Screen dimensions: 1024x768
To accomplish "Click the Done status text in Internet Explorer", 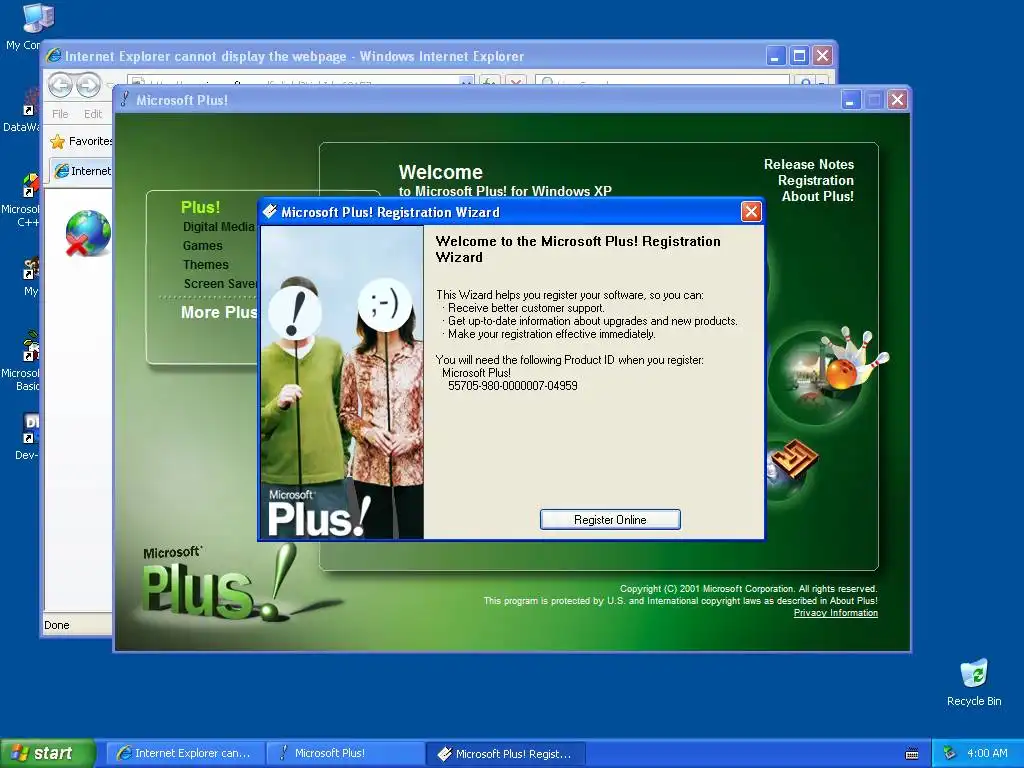I will pyautogui.click(x=57, y=625).
